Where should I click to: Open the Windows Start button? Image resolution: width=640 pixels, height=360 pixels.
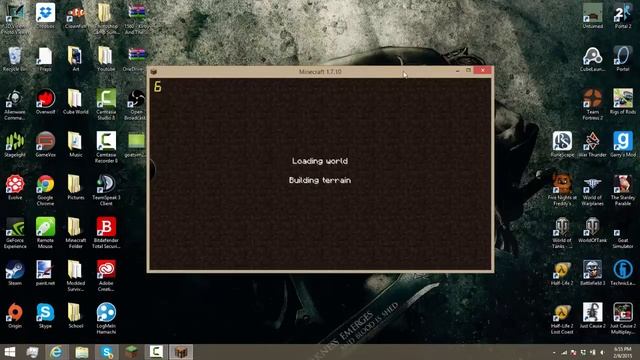(9, 352)
